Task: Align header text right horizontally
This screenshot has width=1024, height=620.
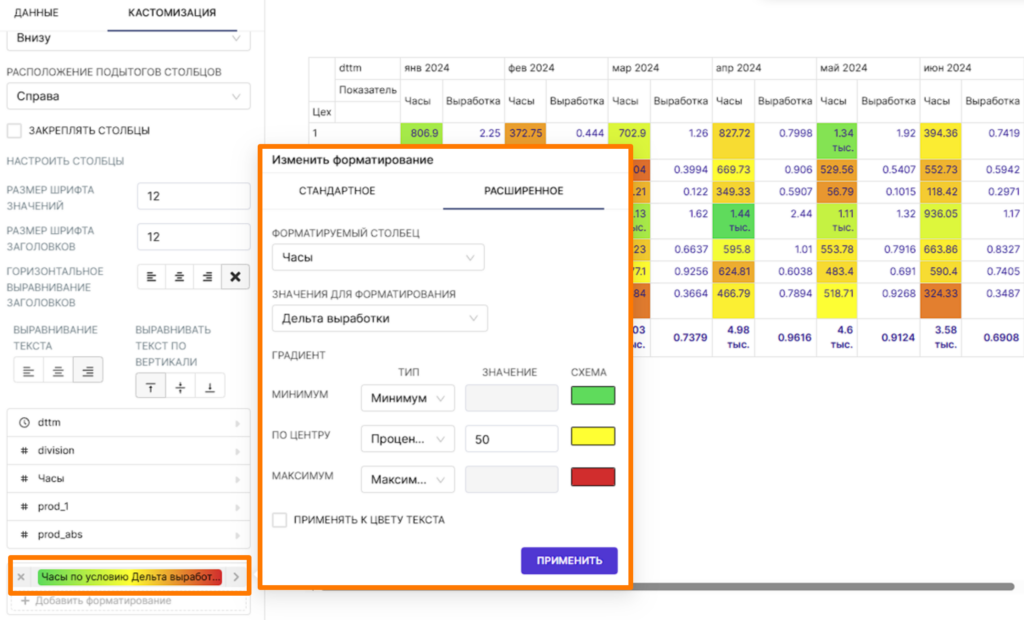Action: click(208, 277)
